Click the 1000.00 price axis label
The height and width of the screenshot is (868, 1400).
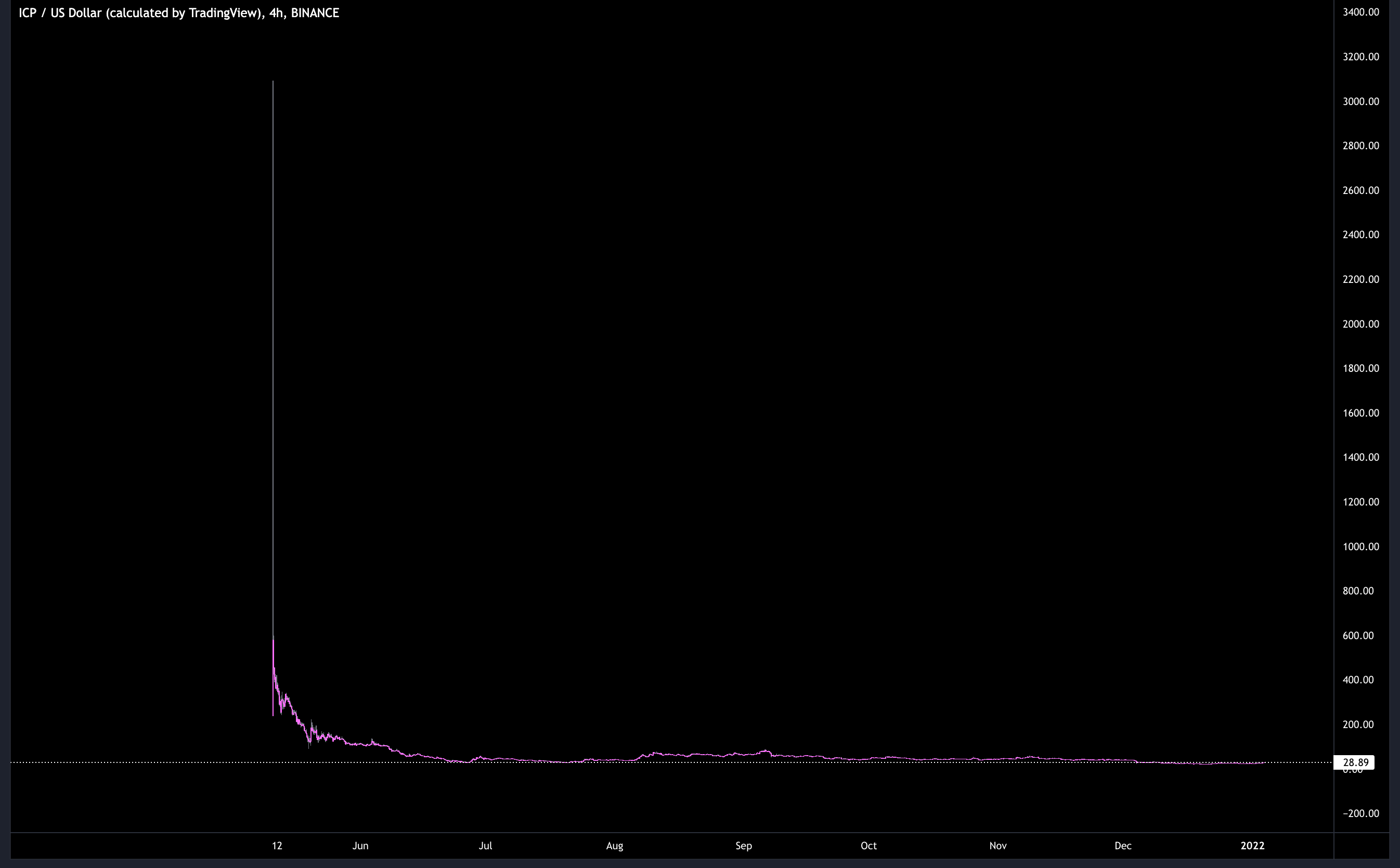click(1360, 547)
